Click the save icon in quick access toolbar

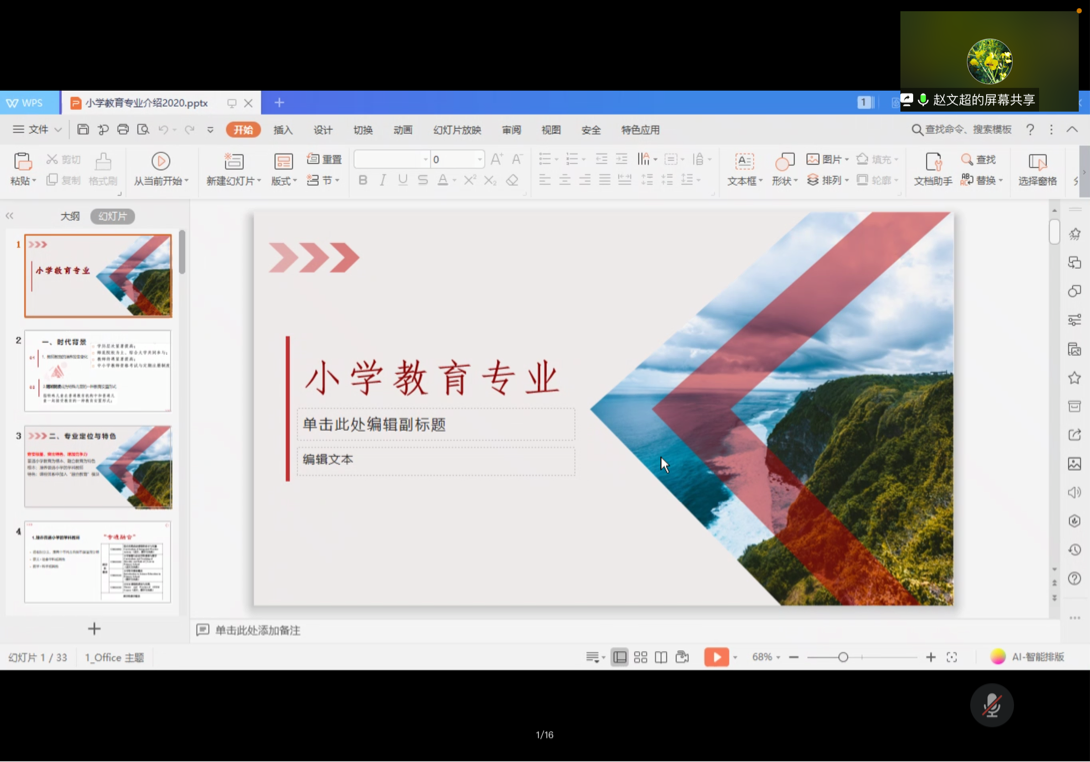(83, 130)
